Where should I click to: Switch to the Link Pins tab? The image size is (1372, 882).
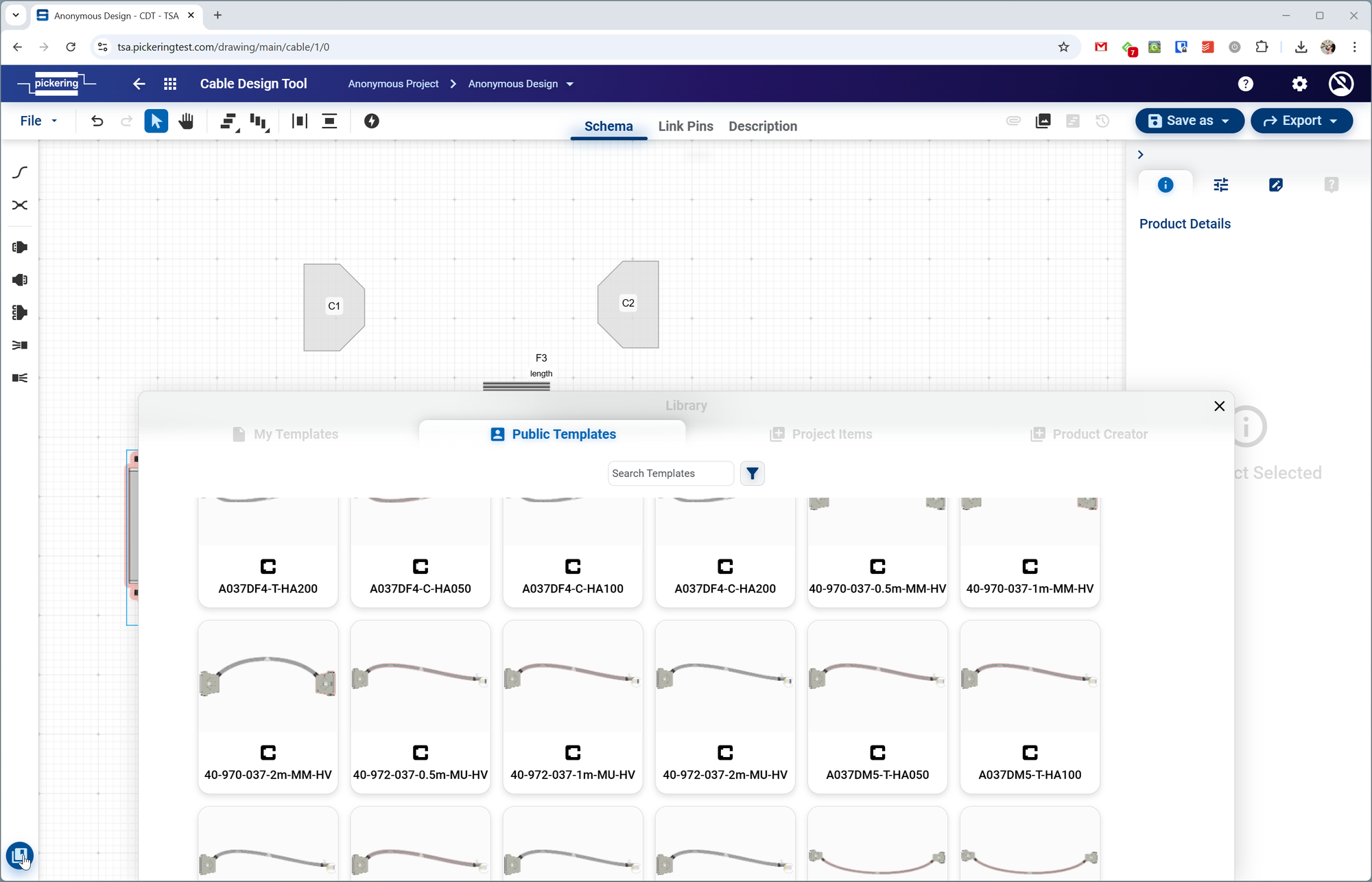click(x=685, y=126)
